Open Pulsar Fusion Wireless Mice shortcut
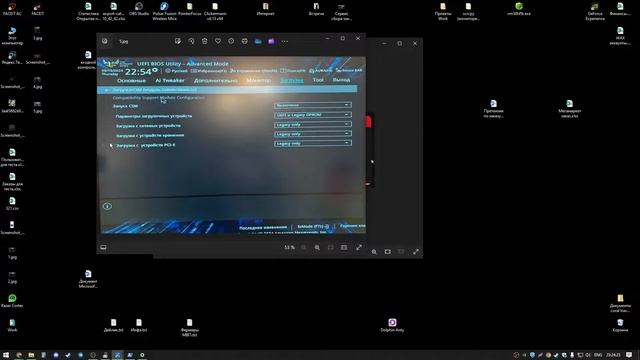Image resolution: width=640 pixels, height=360 pixels. coord(164,11)
